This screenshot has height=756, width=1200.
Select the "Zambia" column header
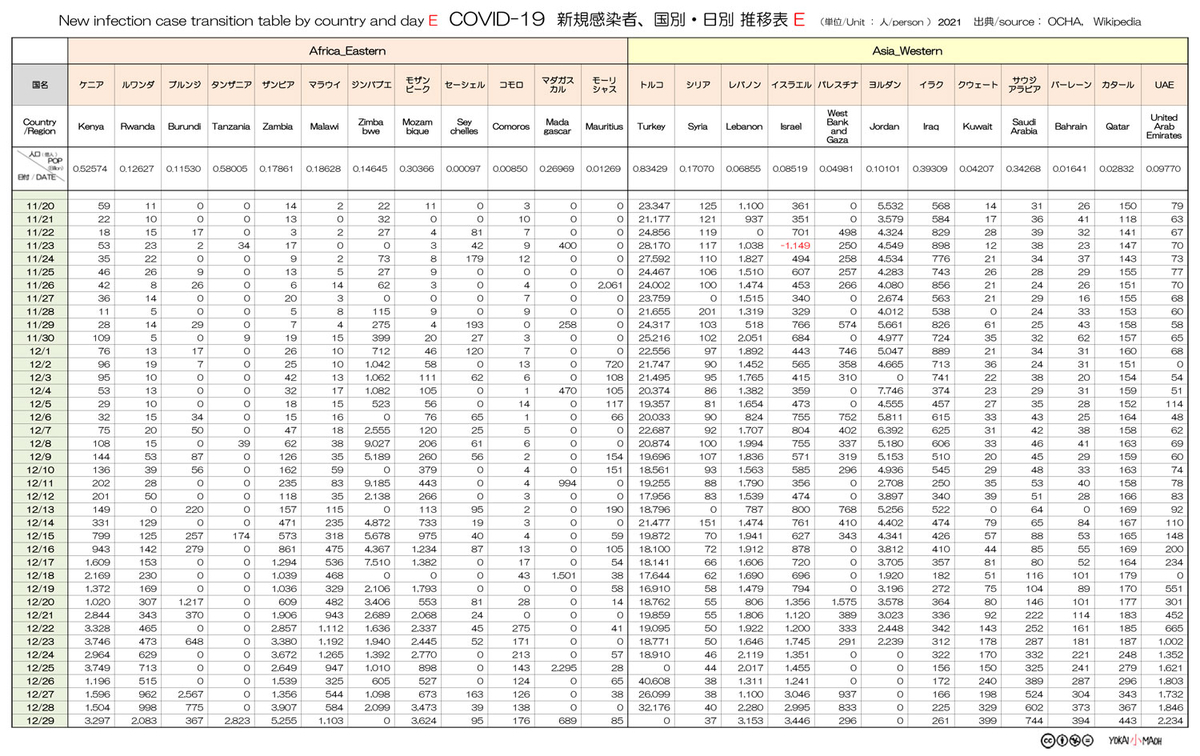tap(277, 128)
